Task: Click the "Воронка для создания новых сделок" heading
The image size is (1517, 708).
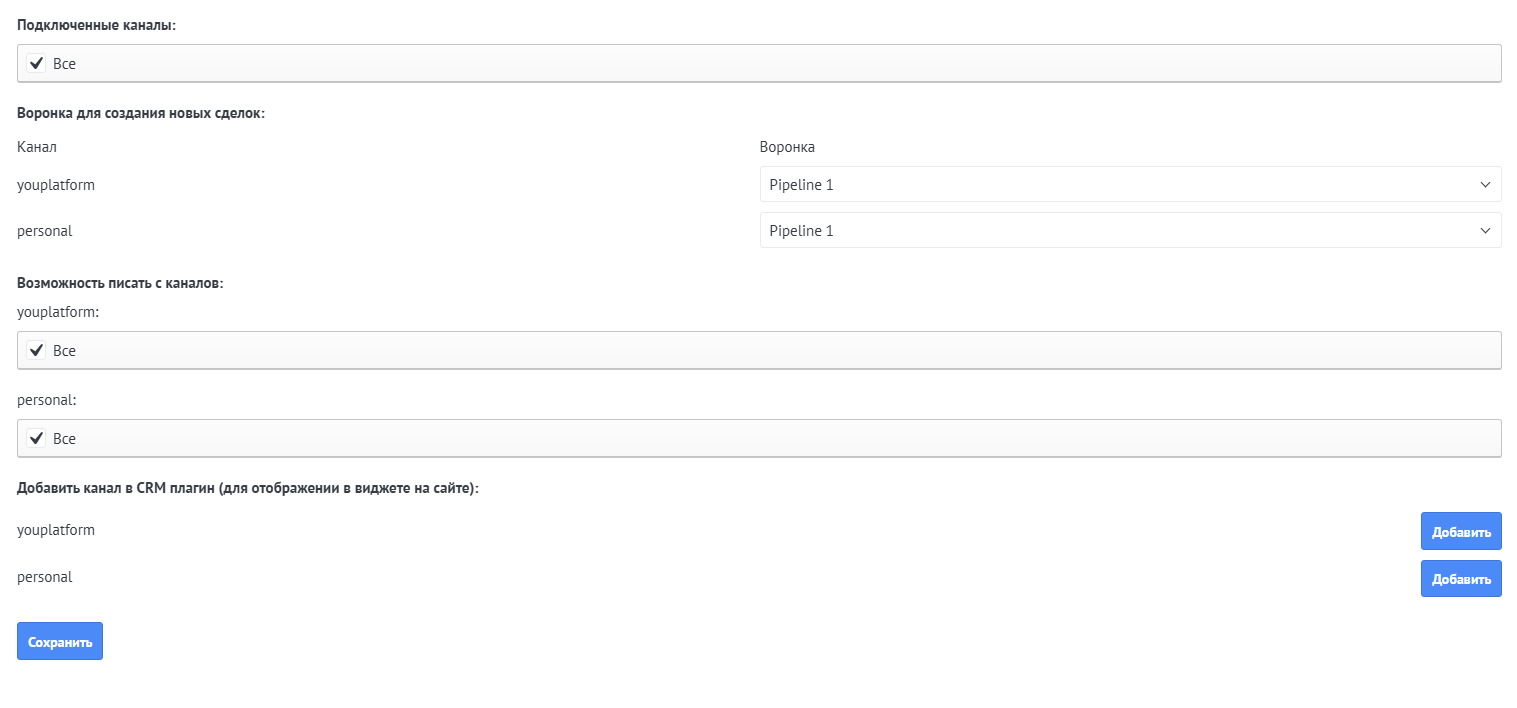Action: click(141, 113)
